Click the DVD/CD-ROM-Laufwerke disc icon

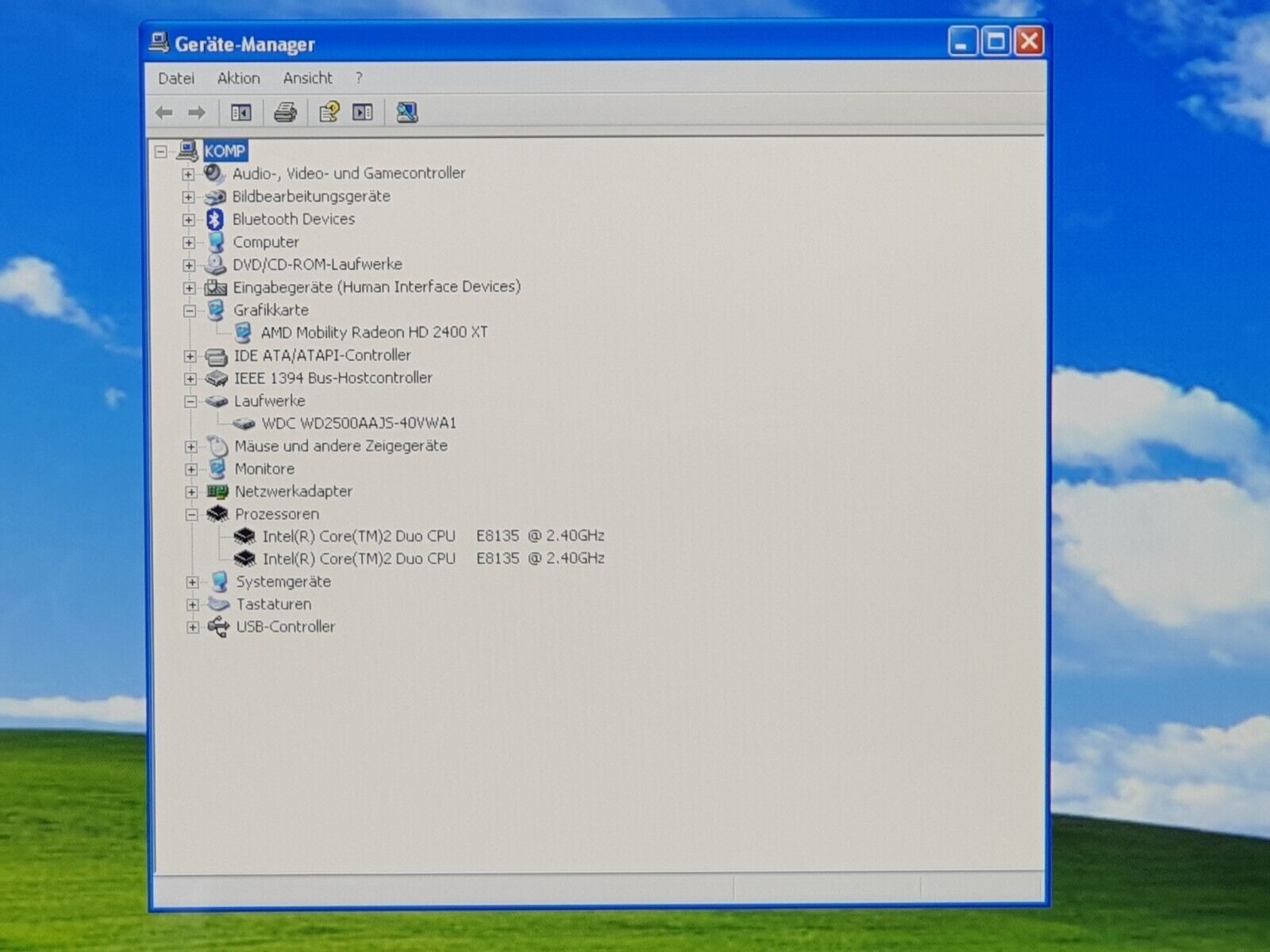215,264
